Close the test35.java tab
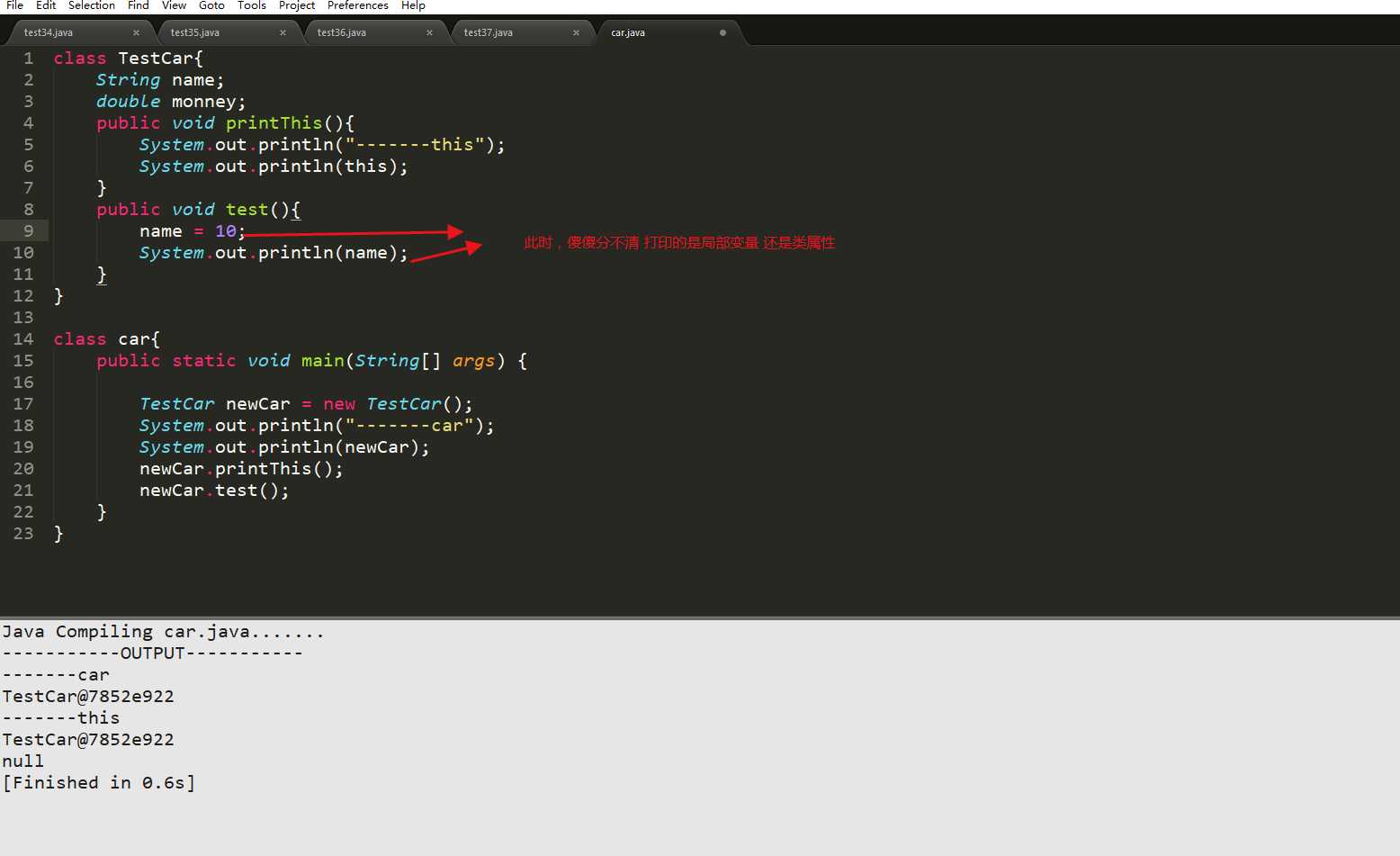The image size is (1400, 856). [283, 32]
